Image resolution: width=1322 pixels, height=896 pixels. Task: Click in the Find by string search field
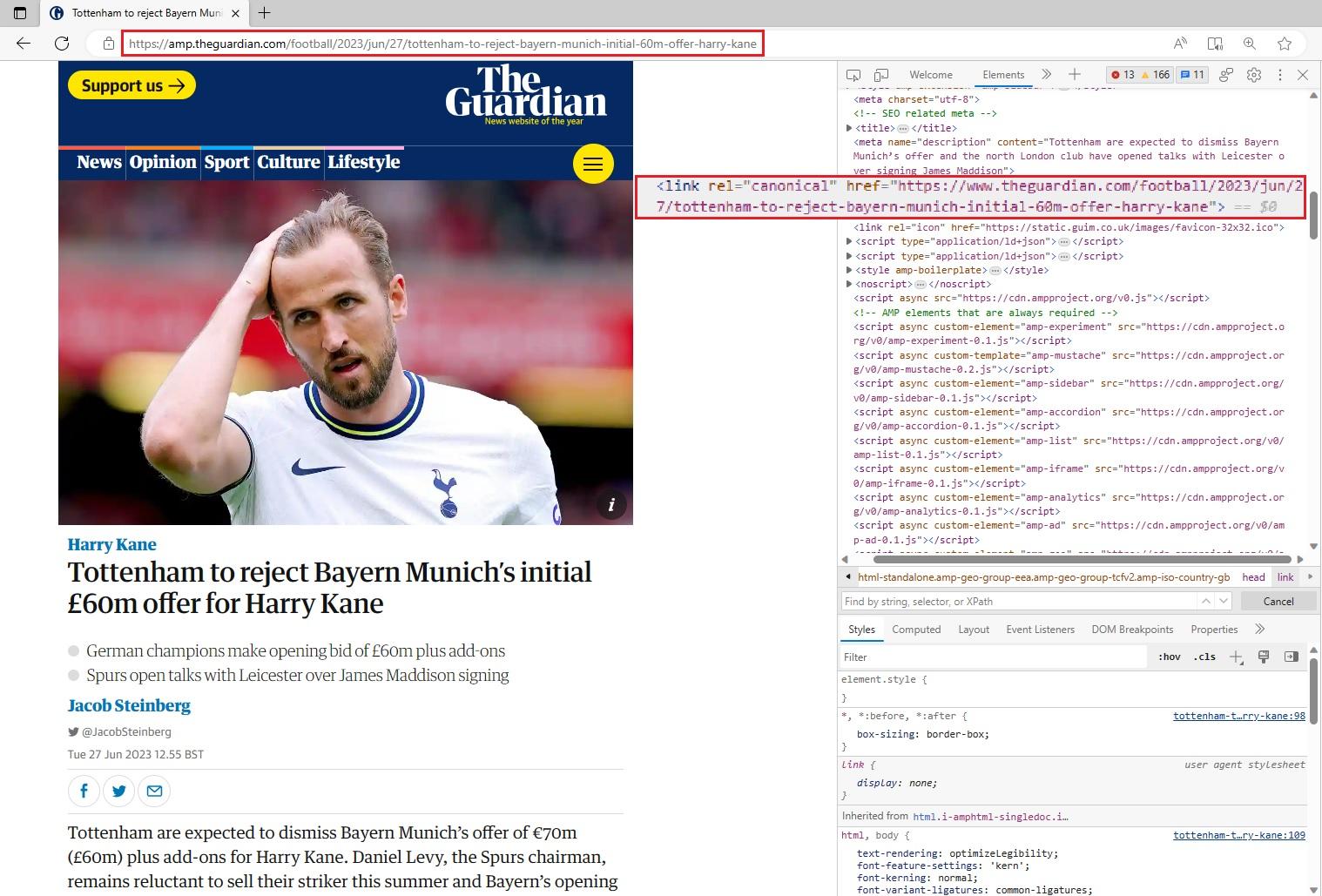[958, 601]
